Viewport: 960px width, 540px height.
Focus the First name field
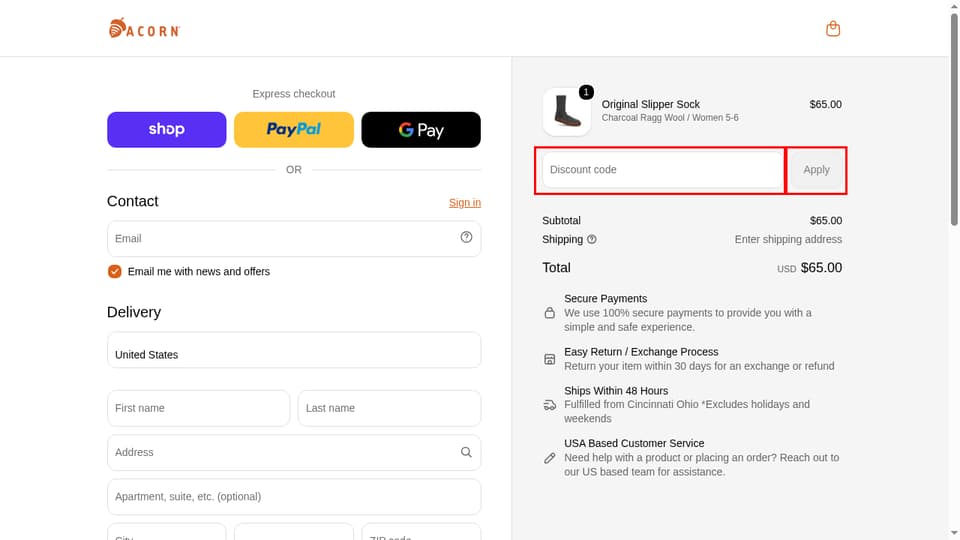tap(198, 408)
